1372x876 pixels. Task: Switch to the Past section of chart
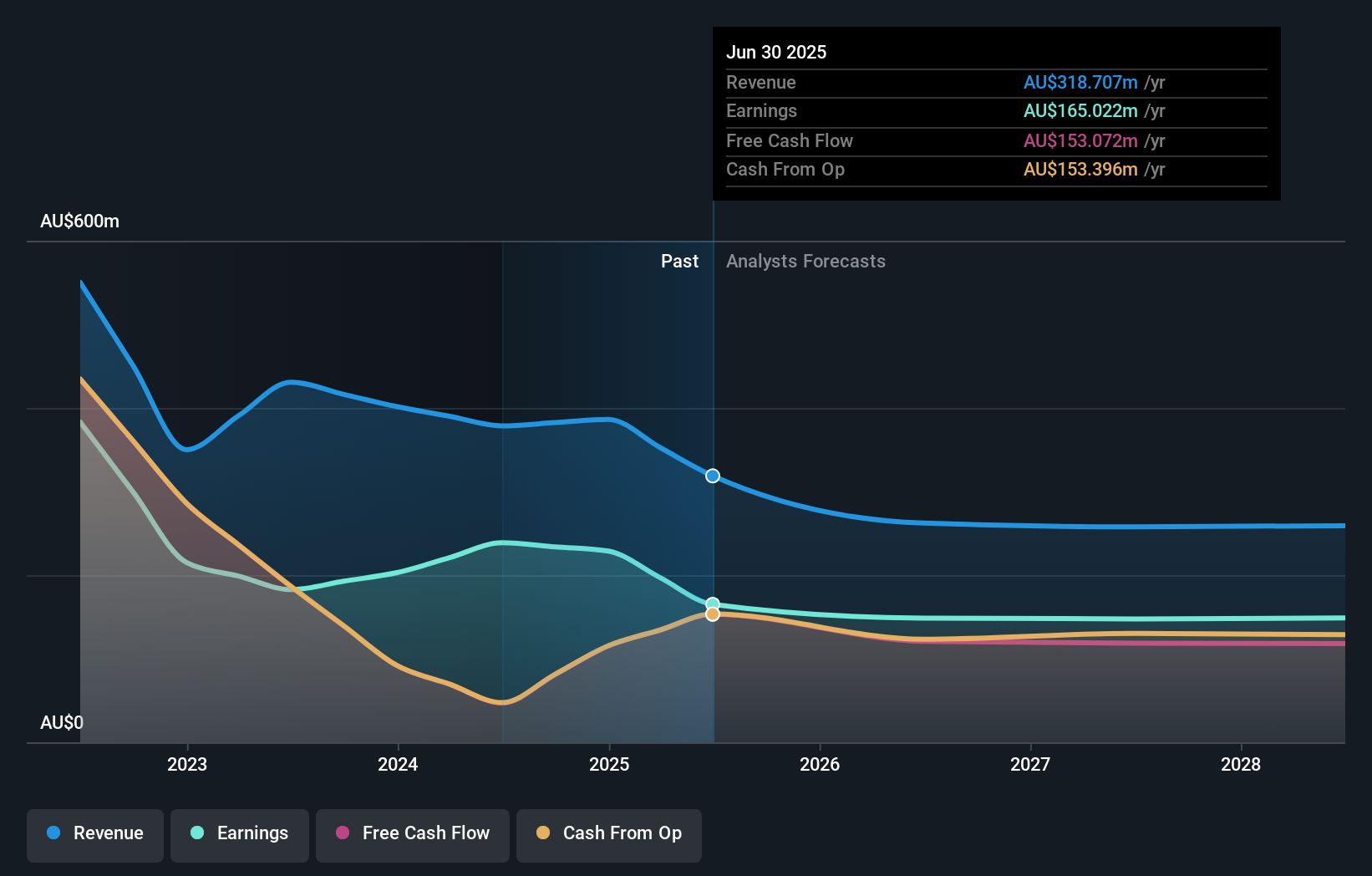coord(679,261)
